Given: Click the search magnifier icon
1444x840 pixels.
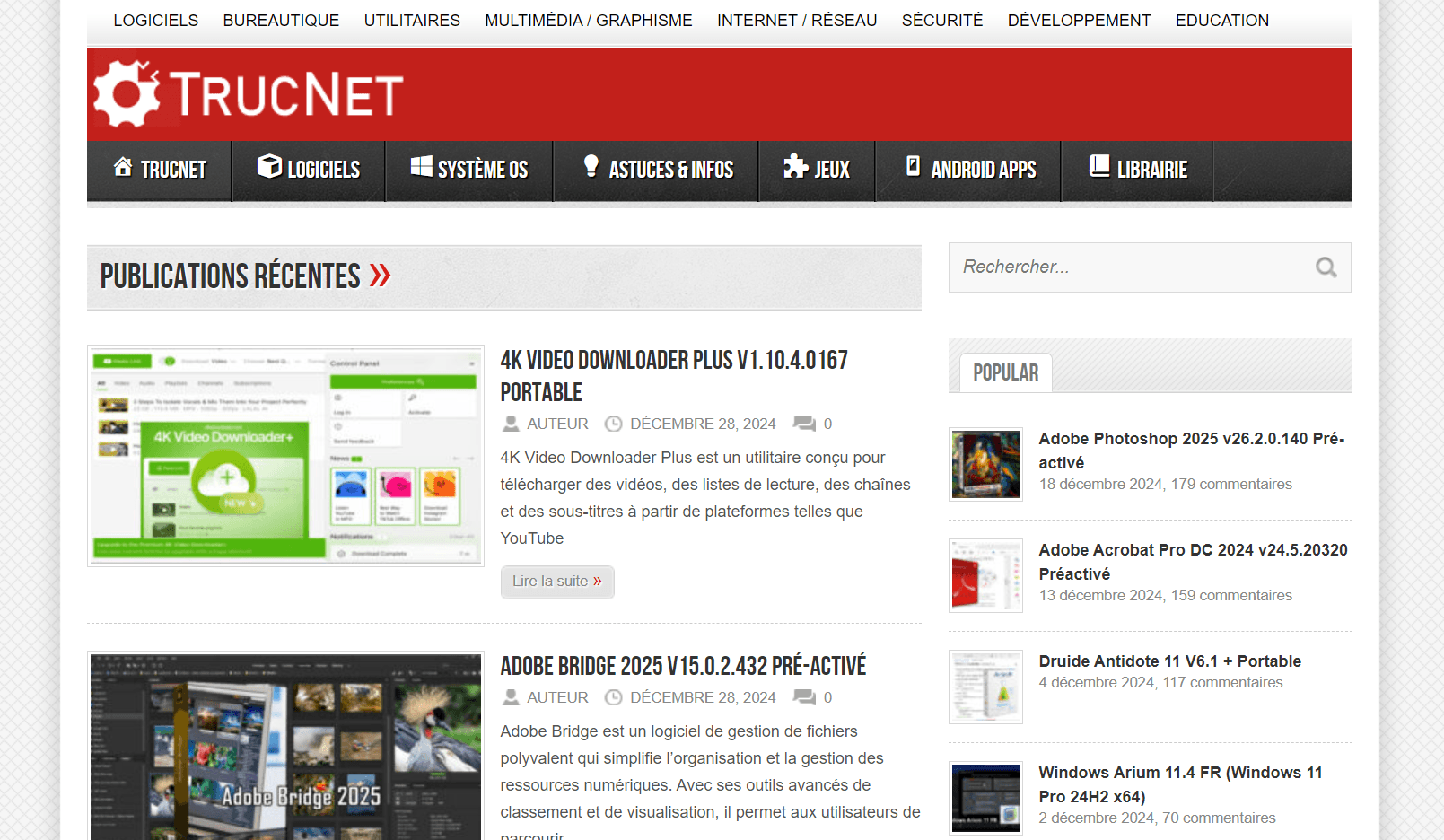Looking at the screenshot, I should coord(1326,267).
